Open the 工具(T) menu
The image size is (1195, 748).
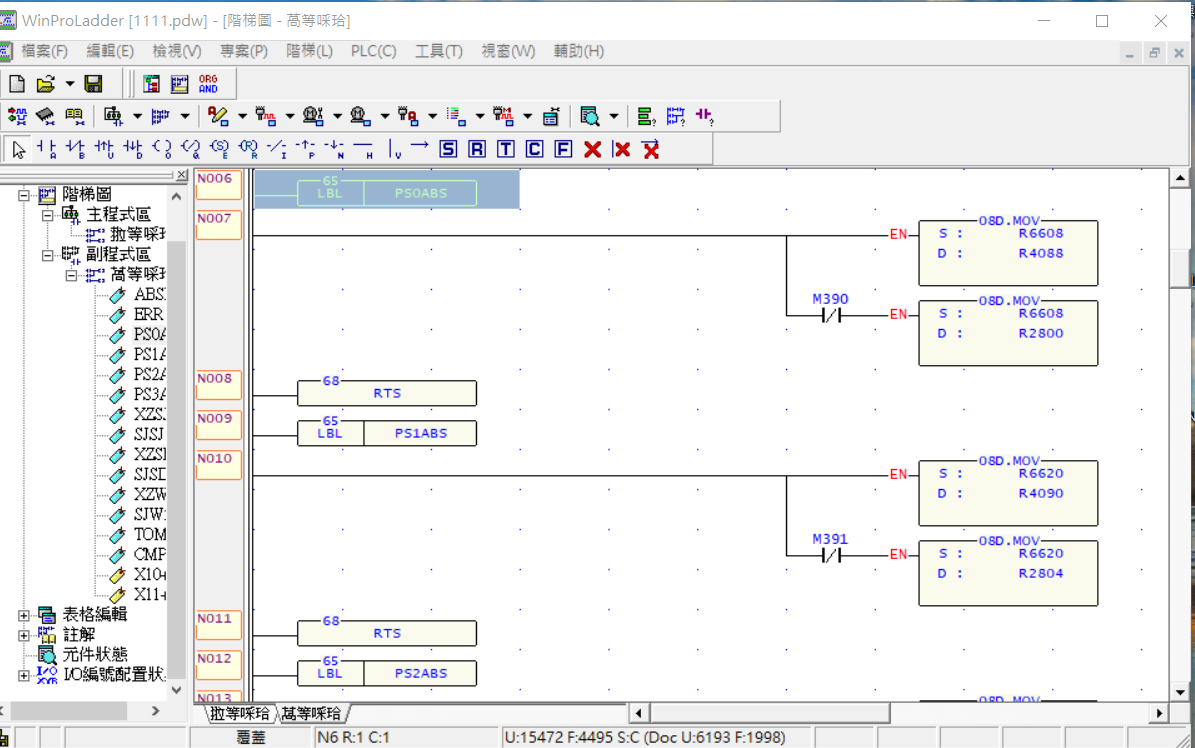438,51
